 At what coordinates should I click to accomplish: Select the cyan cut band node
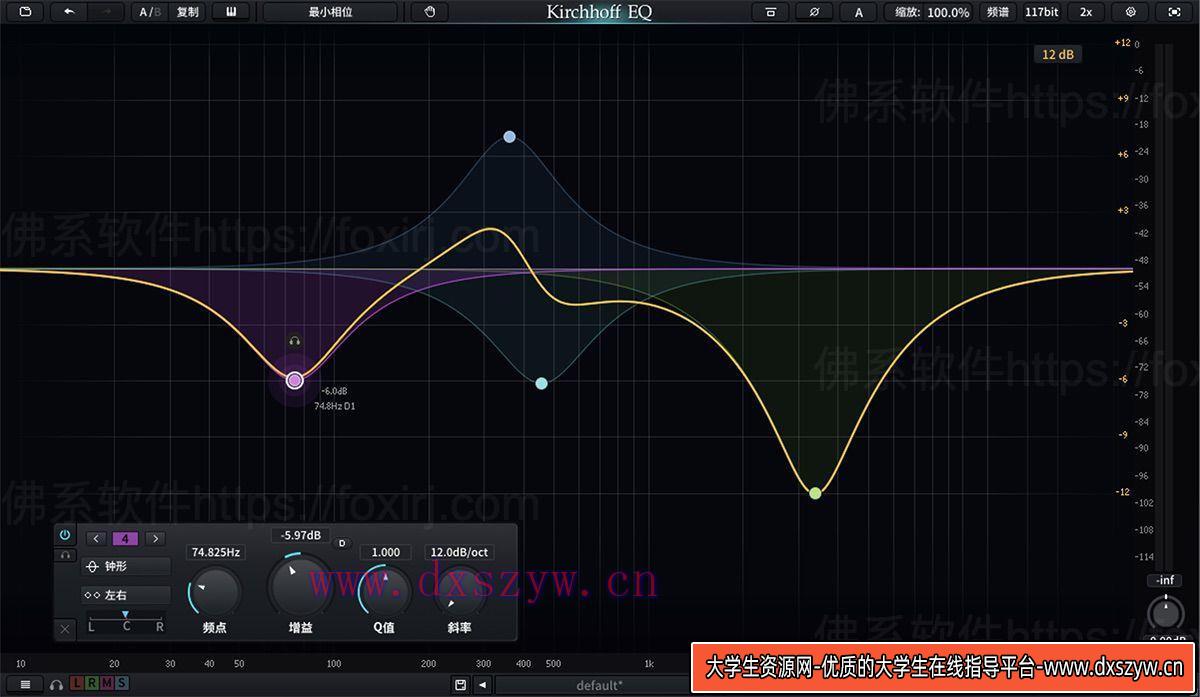[541, 383]
